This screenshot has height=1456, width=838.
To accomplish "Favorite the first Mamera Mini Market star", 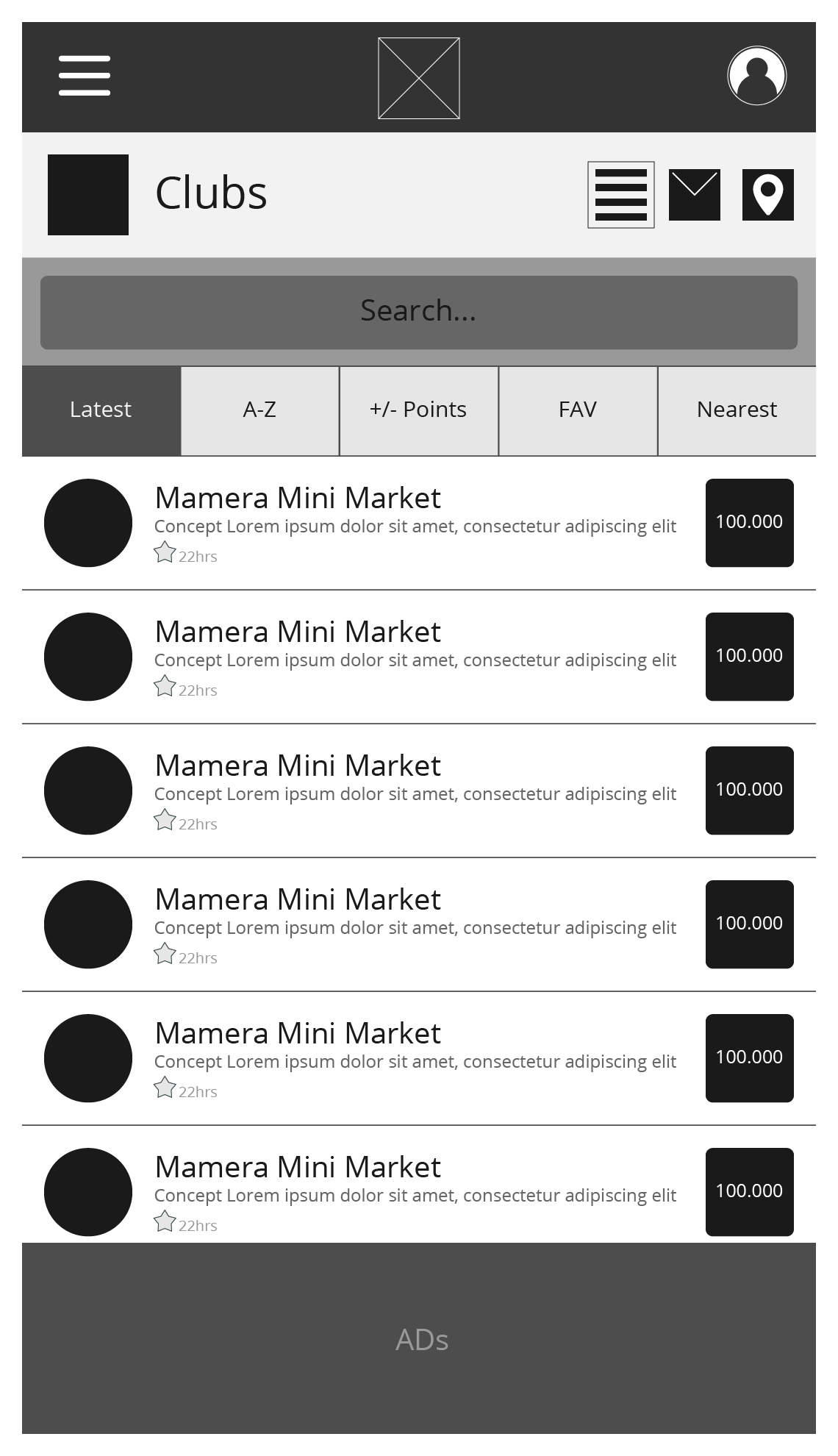I will 165,552.
